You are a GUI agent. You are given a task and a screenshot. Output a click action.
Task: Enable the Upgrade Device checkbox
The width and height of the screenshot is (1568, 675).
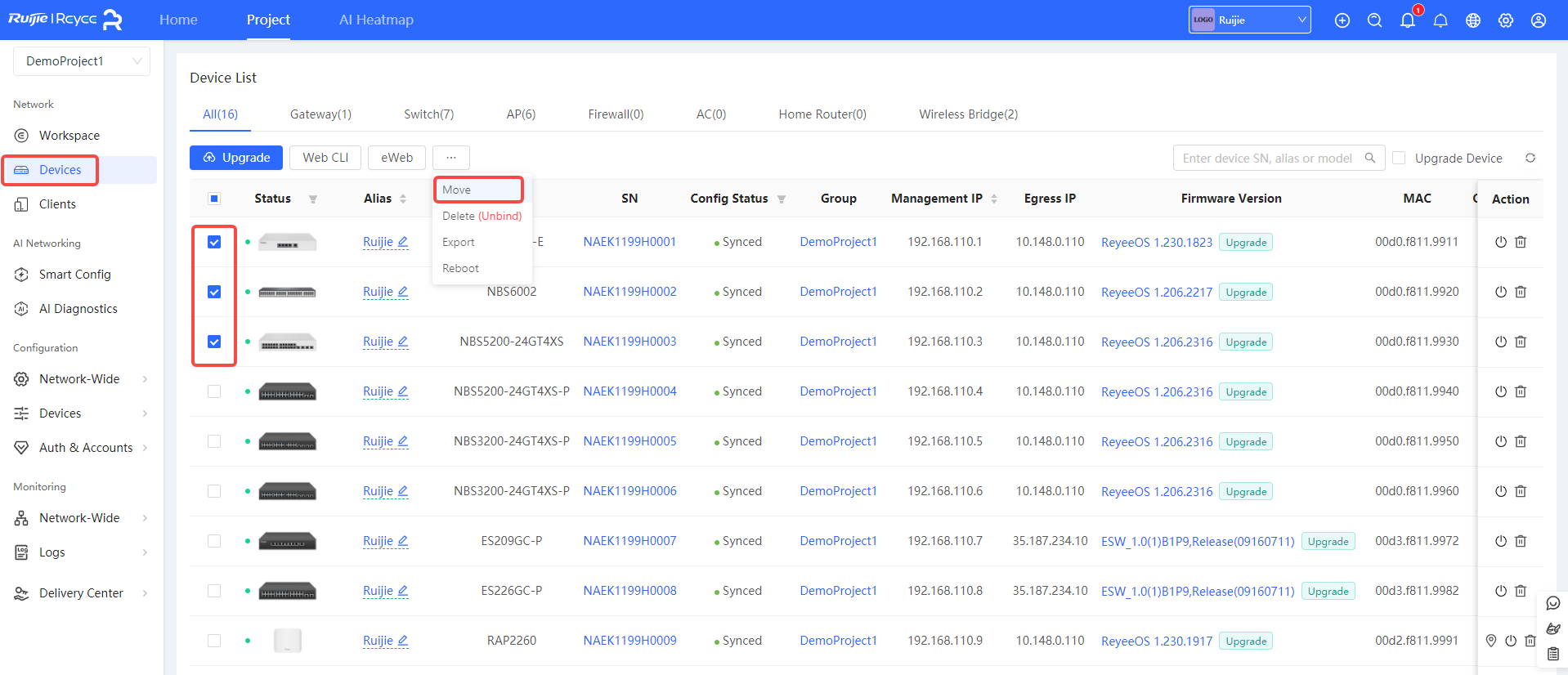pos(1399,158)
